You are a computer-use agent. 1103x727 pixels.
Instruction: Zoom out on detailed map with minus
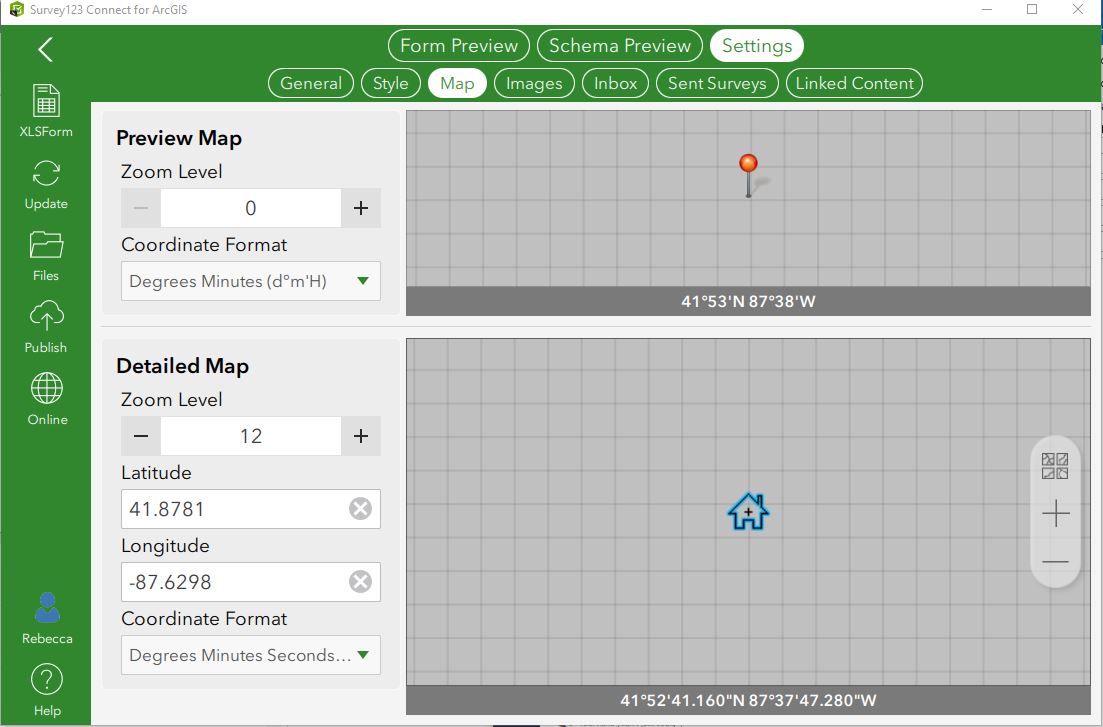(1055, 562)
